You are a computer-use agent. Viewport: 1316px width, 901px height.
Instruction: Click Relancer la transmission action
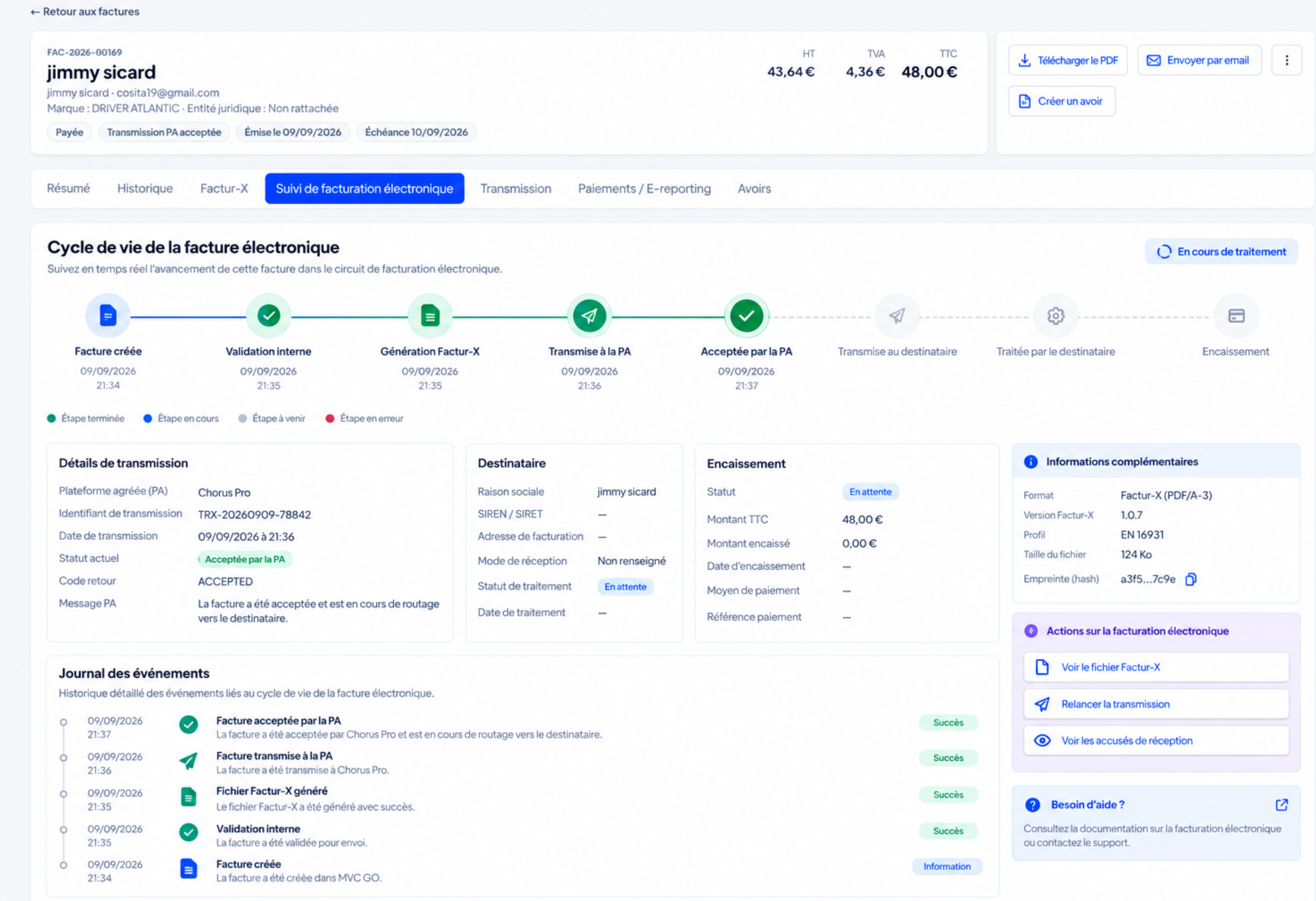(1156, 704)
